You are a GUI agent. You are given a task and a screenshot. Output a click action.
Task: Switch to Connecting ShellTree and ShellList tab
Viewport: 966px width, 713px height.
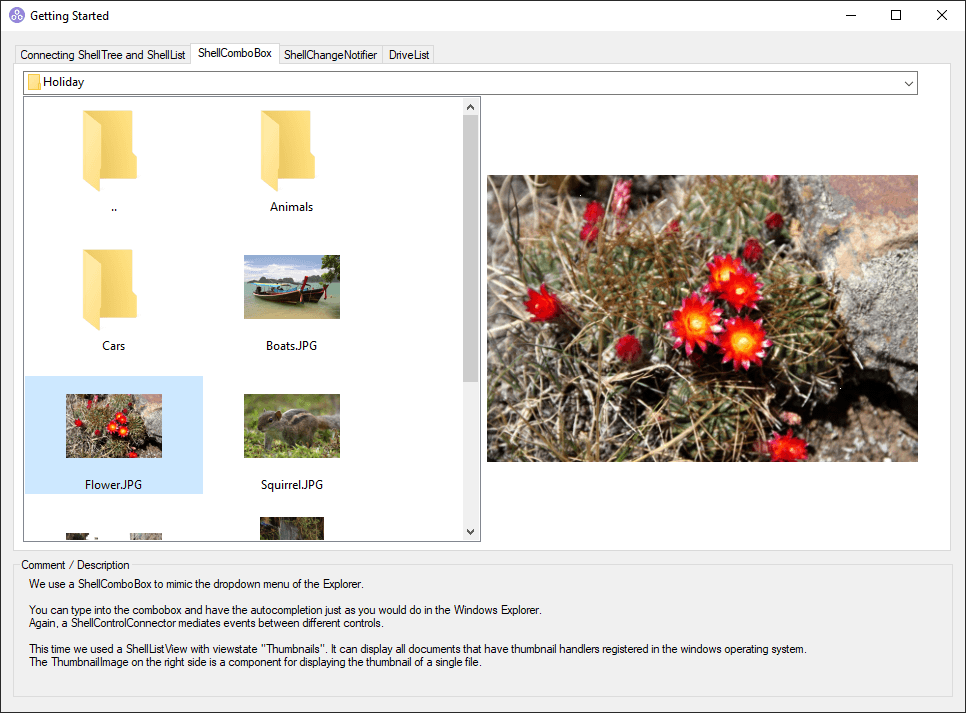click(x=103, y=55)
